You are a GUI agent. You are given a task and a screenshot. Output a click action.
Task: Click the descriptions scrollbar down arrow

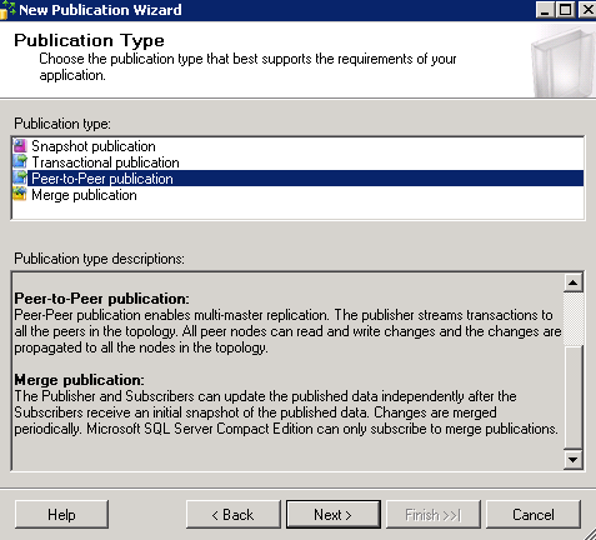tap(573, 459)
